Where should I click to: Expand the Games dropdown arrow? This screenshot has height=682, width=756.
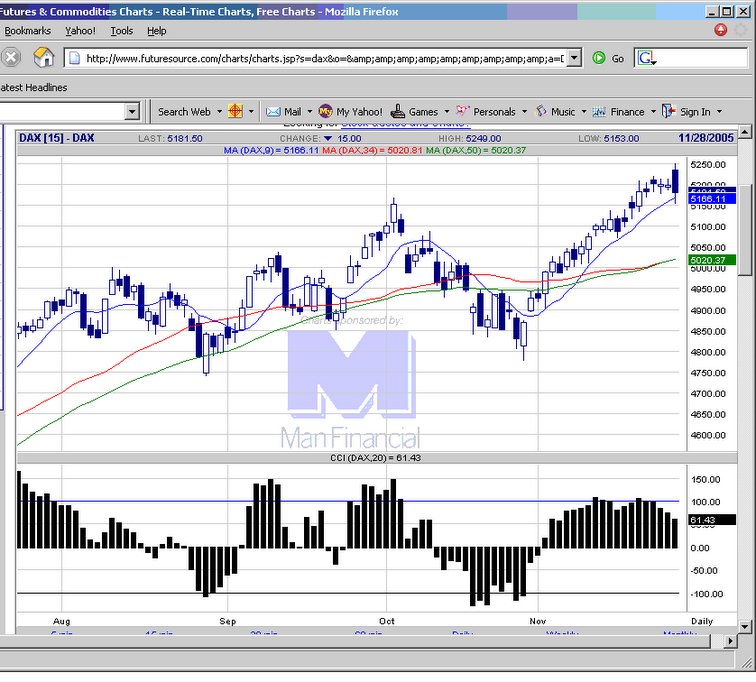[x=446, y=112]
